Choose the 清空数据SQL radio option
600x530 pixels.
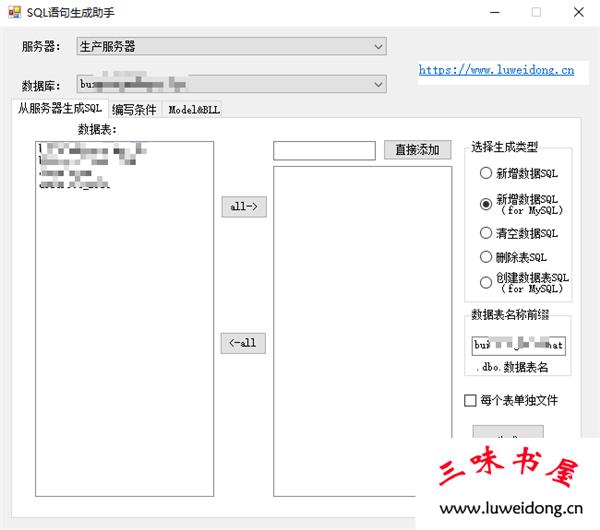click(486, 233)
